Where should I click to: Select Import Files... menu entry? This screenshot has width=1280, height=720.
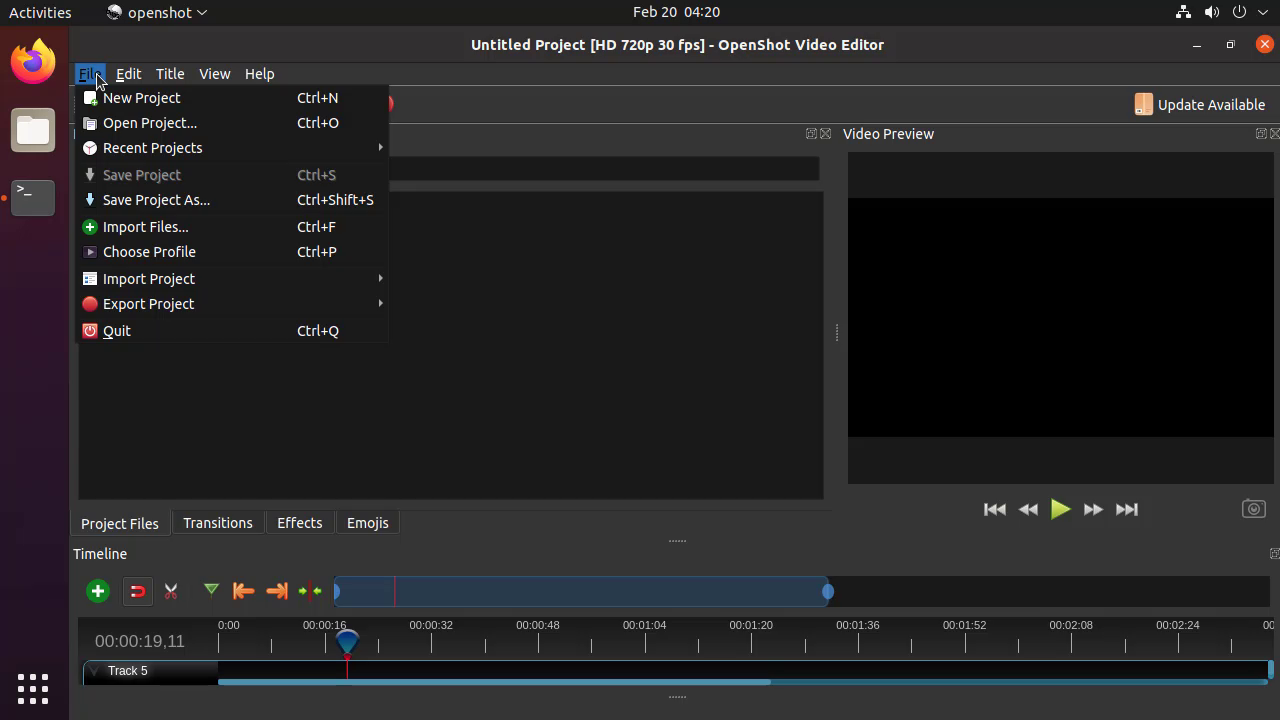click(x=231, y=227)
